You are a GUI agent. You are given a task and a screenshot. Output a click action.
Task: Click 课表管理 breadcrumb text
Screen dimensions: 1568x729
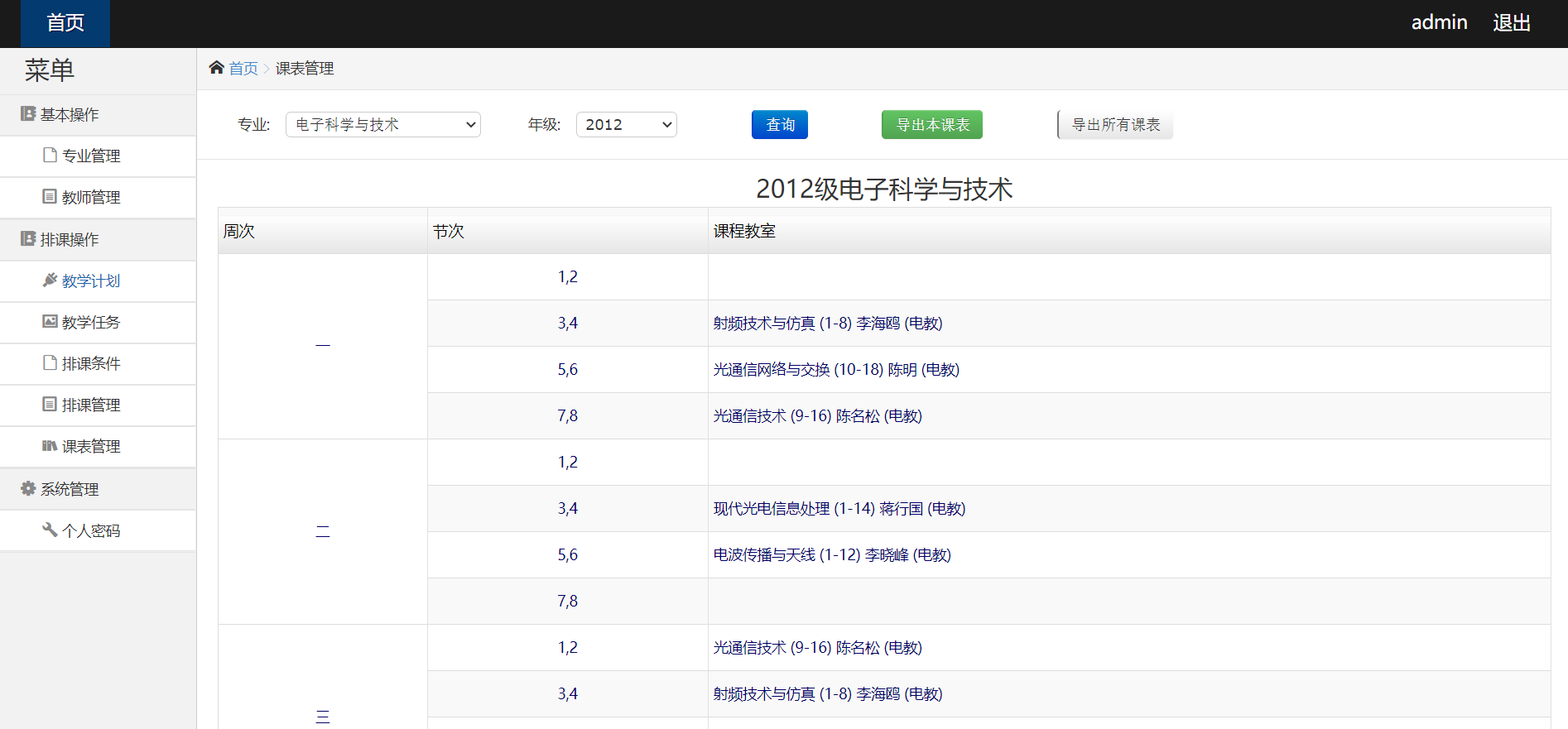[x=305, y=69]
